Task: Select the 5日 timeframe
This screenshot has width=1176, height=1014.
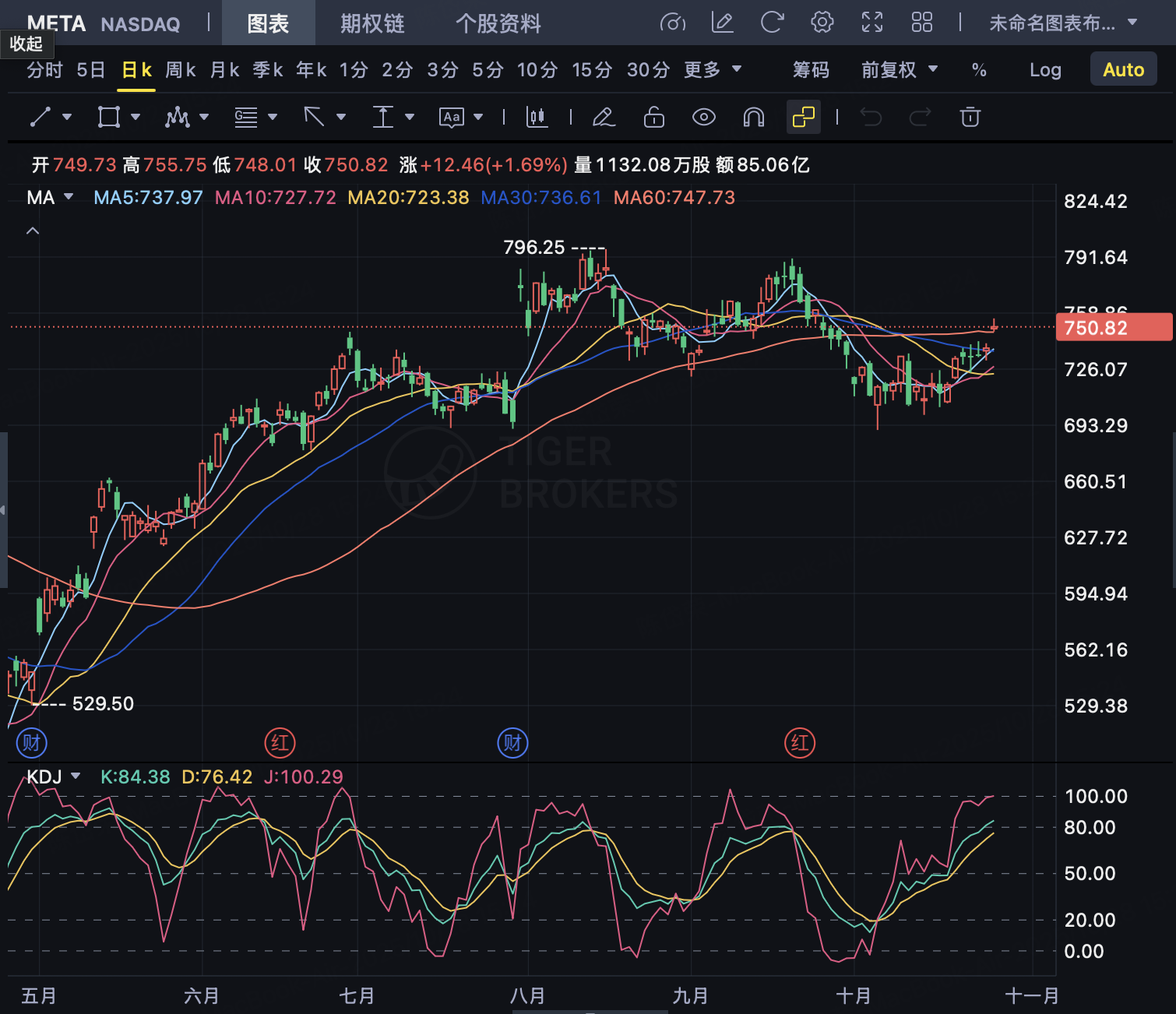Action: coord(90,70)
